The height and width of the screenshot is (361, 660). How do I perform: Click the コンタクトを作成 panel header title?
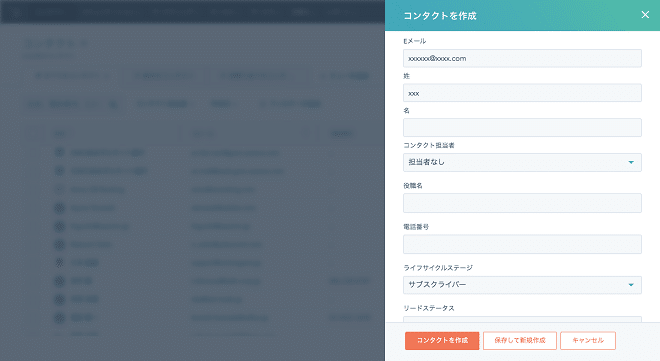click(440, 16)
